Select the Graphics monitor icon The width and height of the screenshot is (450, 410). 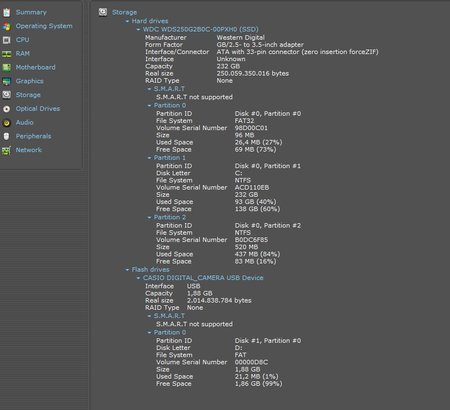coord(7,81)
